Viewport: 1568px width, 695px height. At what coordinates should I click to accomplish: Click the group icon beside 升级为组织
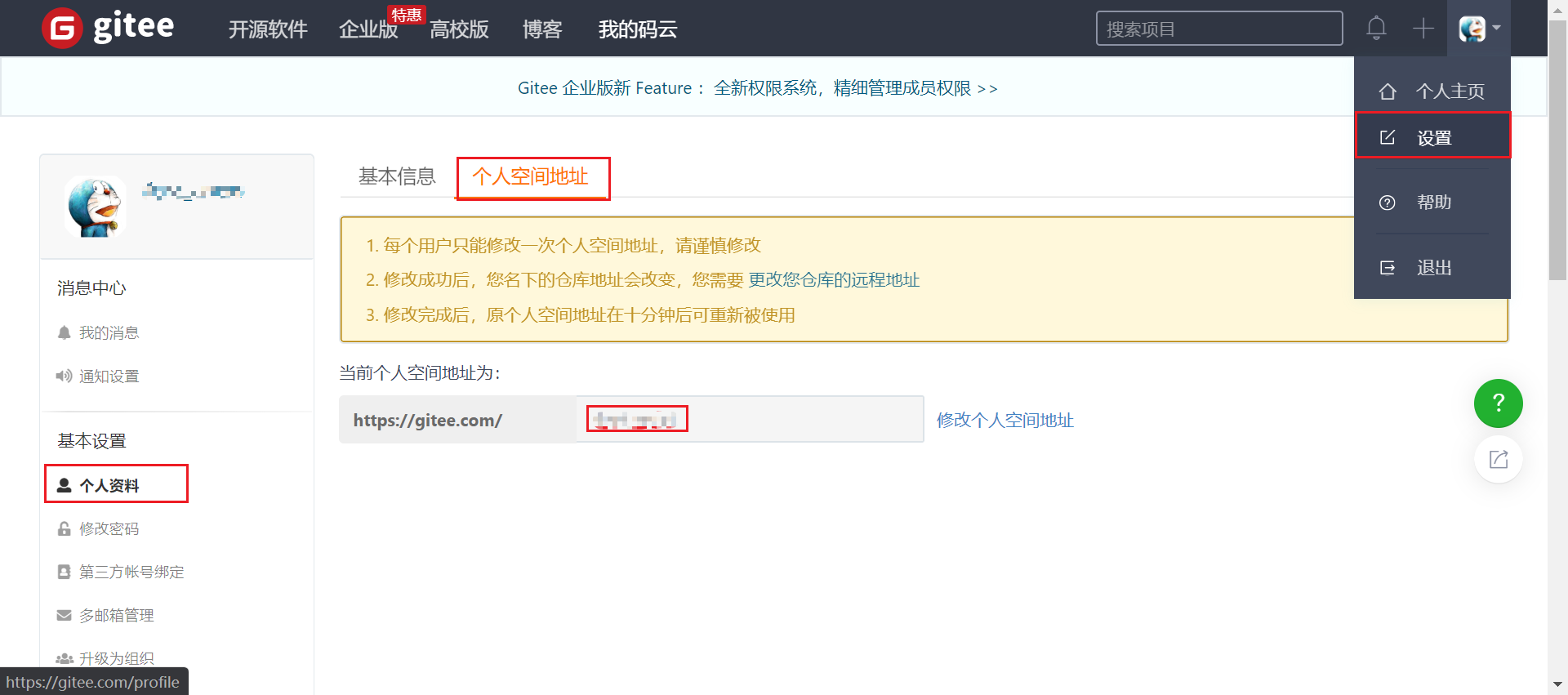click(64, 658)
